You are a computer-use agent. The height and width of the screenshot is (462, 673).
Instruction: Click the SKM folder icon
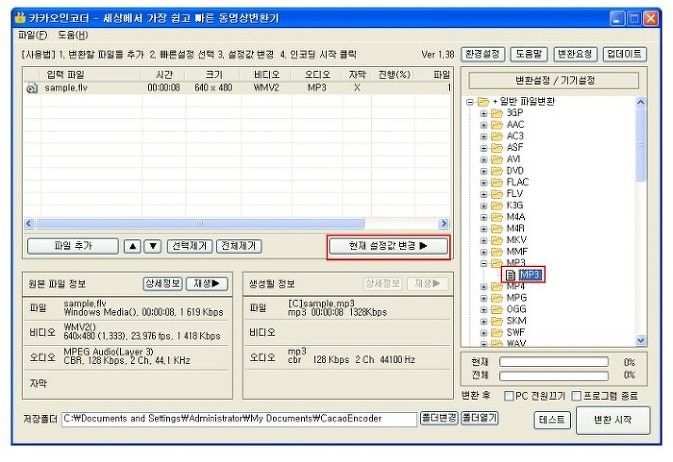(497, 321)
